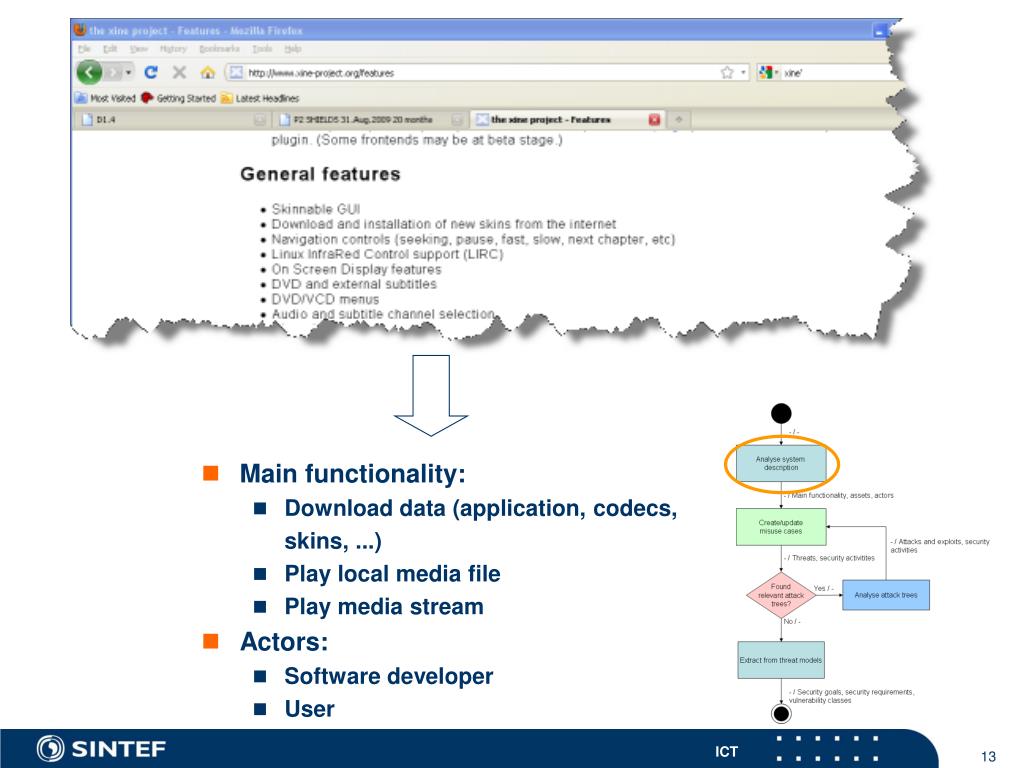Click the Play media stream bullet
Screen dimensions: 1024x768
(x=384, y=606)
